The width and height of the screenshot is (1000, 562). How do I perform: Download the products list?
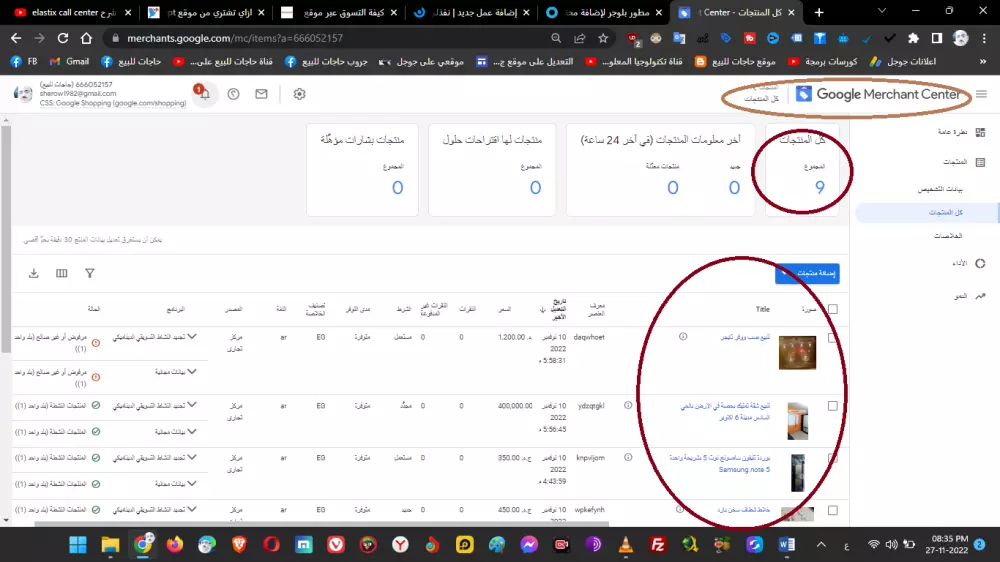pos(34,273)
